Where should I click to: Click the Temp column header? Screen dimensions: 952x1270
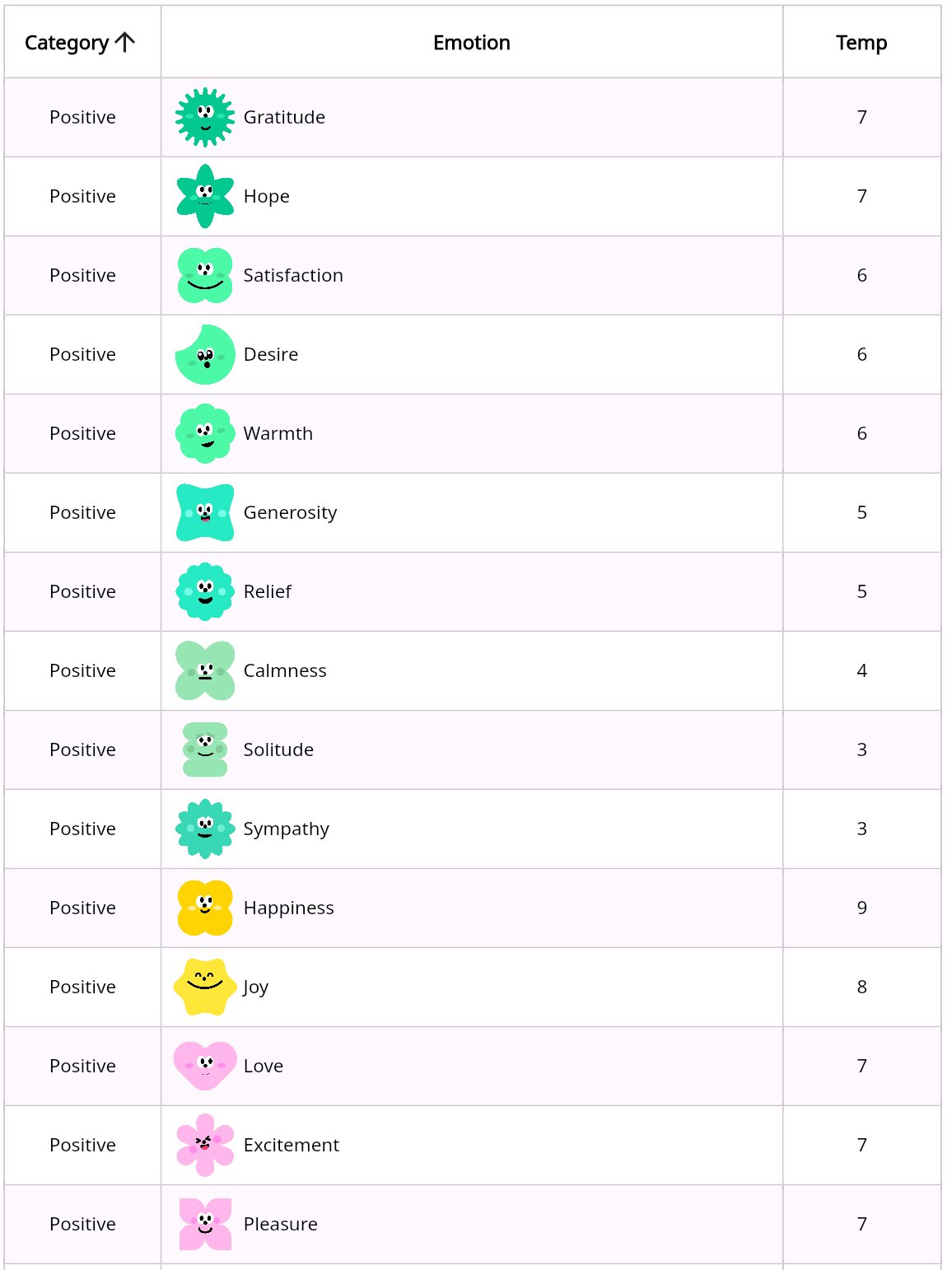(861, 43)
